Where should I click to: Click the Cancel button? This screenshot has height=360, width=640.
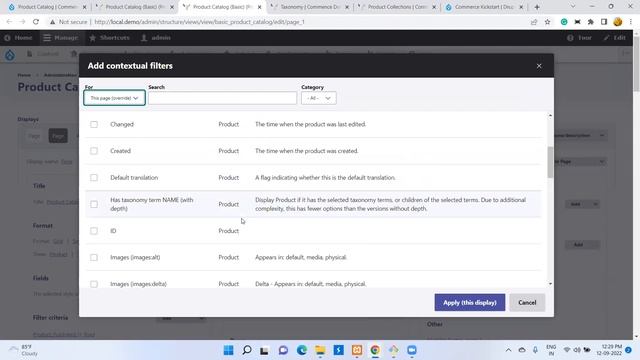pyautogui.click(x=527, y=302)
